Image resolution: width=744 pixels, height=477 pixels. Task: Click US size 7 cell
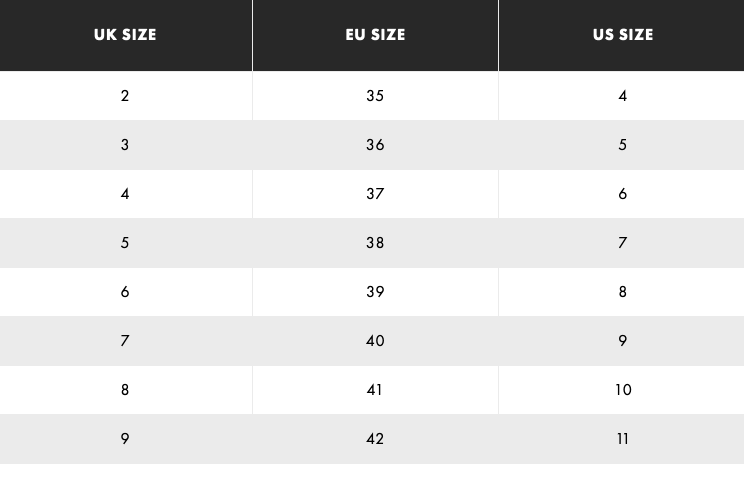pos(622,243)
